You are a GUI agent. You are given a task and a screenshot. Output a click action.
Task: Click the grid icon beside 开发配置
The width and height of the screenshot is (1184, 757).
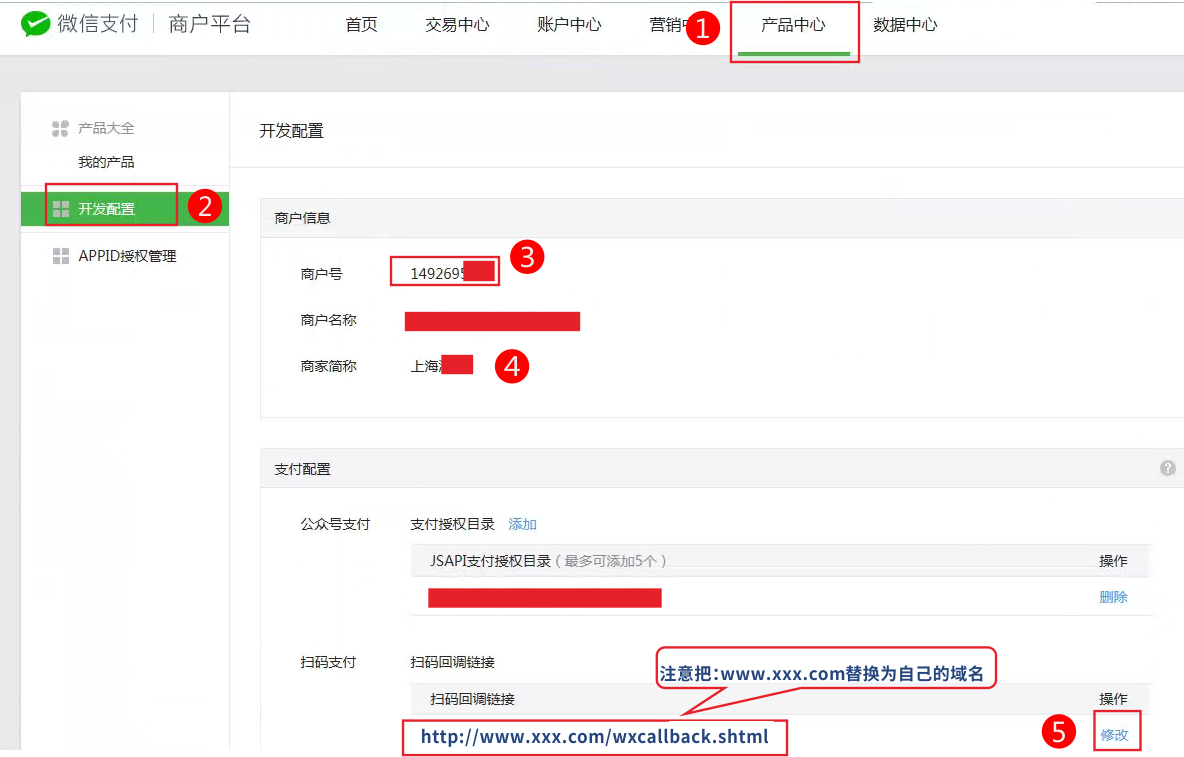[60, 209]
